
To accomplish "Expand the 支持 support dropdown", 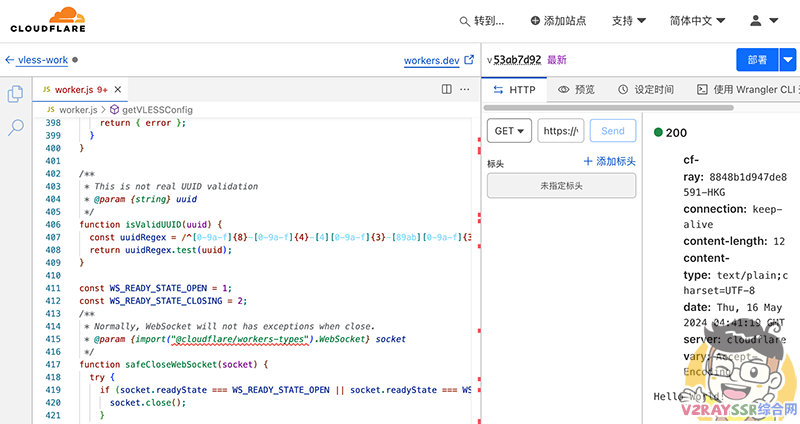I will [628, 21].
